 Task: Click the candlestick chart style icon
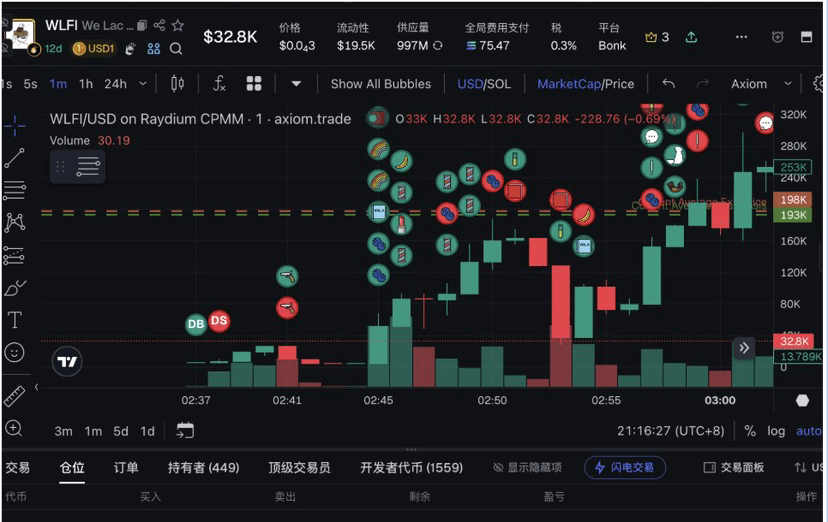click(178, 83)
